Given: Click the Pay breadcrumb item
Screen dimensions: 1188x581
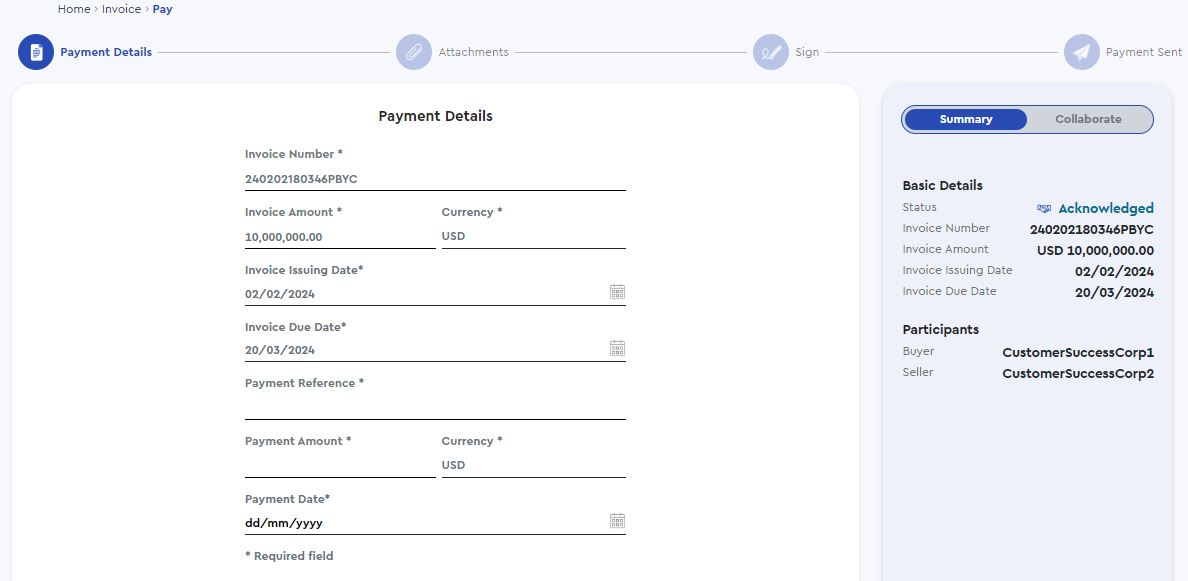Looking at the screenshot, I should click(163, 10).
